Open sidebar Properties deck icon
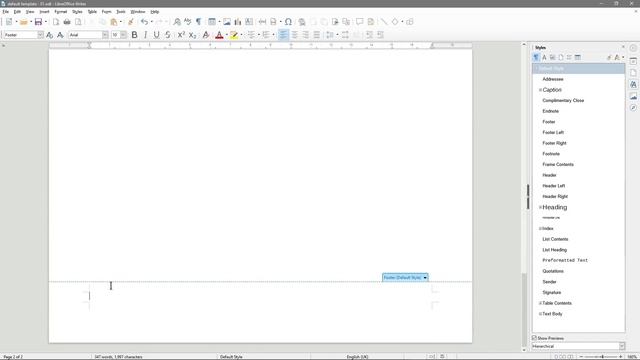This screenshot has width=640, height=360. pyautogui.click(x=633, y=61)
